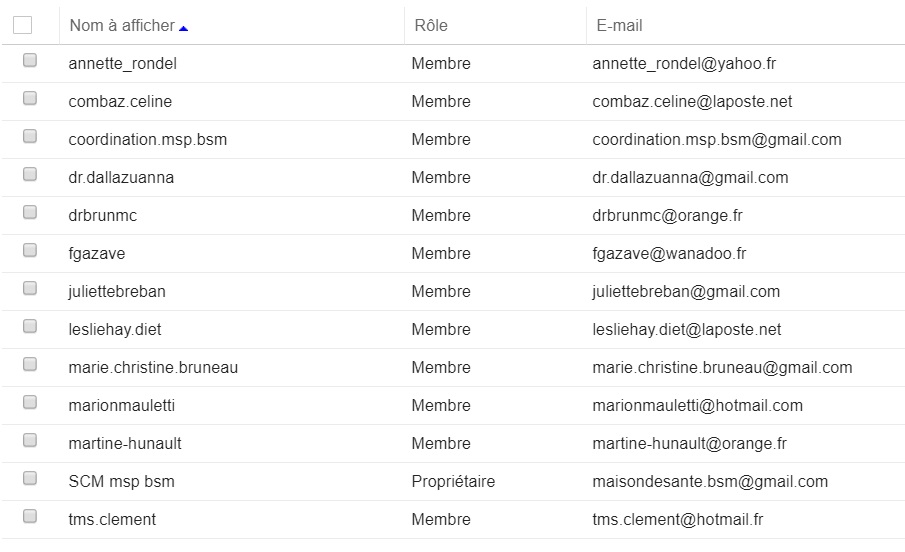Tick the checkbox for coordination.msp.bsm
905x552 pixels.
[x=30, y=136]
